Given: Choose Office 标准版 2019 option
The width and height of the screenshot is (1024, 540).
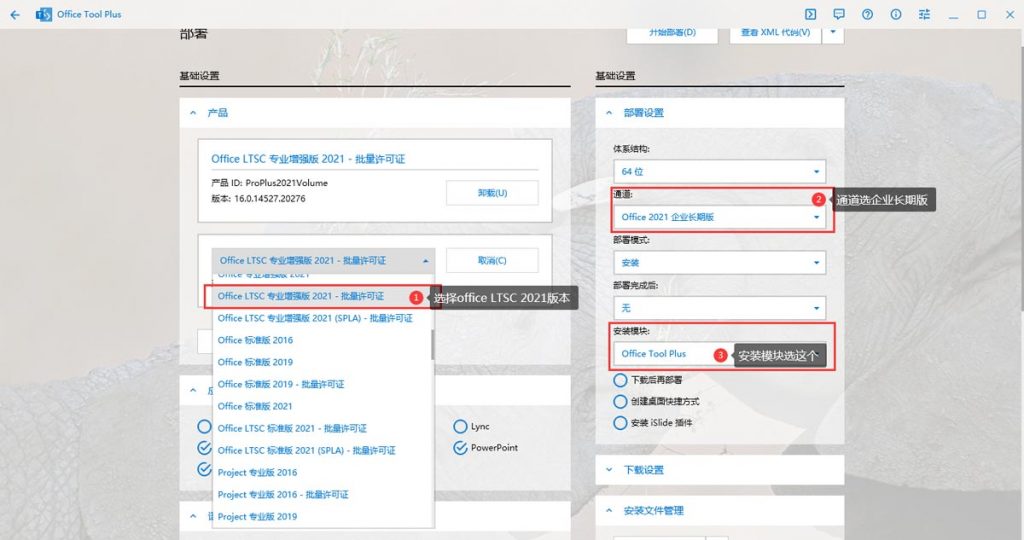Looking at the screenshot, I should tap(323, 362).
